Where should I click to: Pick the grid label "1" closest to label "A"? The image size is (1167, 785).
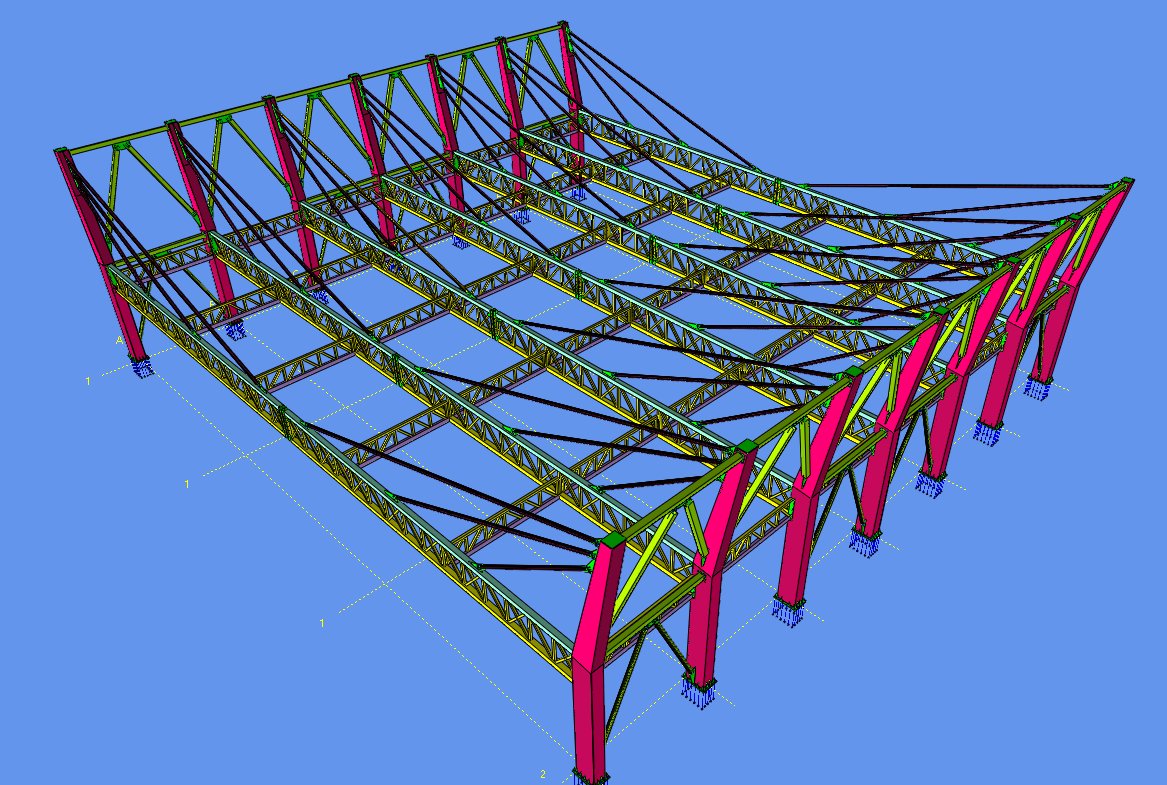click(x=88, y=381)
